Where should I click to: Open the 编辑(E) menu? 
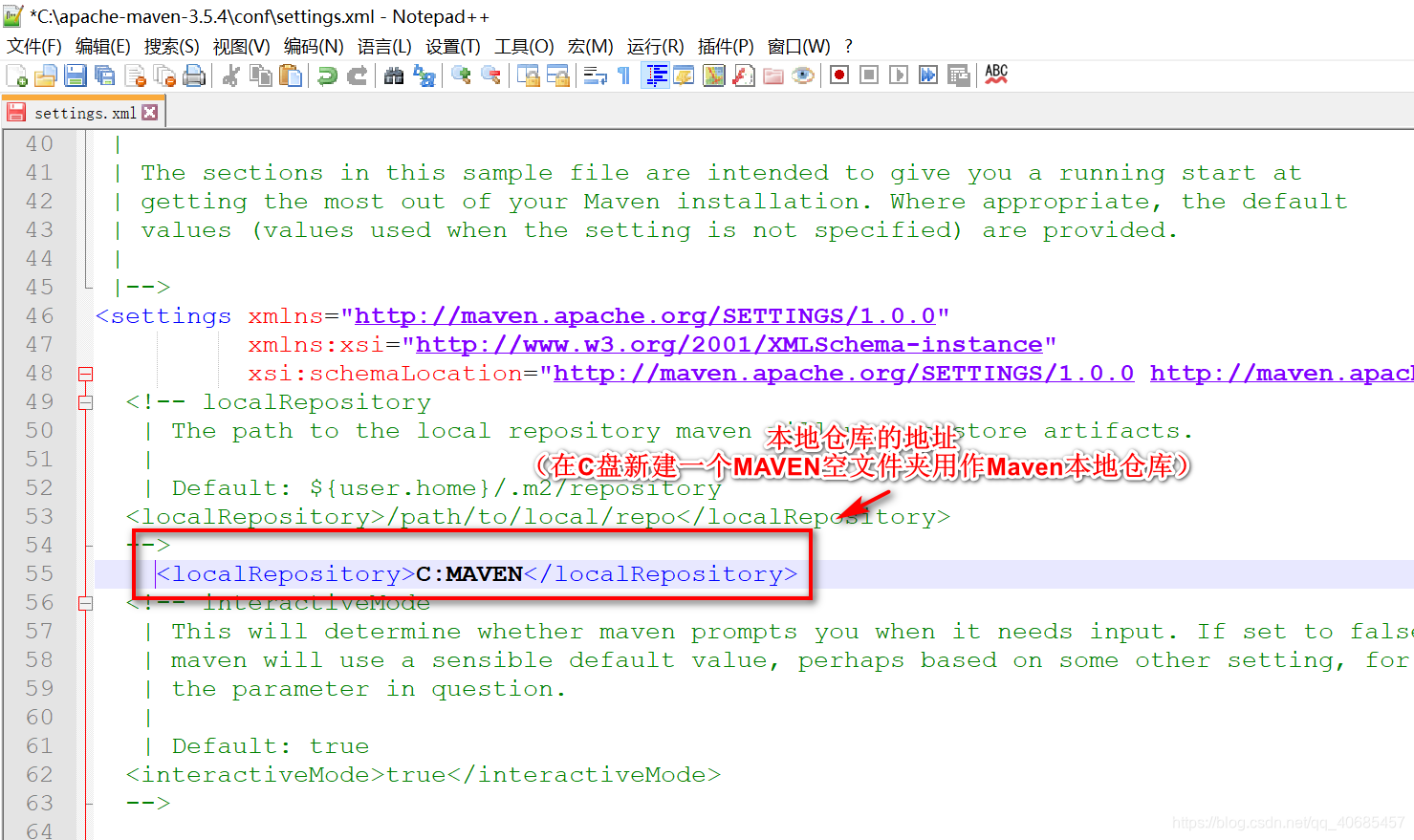click(x=103, y=47)
